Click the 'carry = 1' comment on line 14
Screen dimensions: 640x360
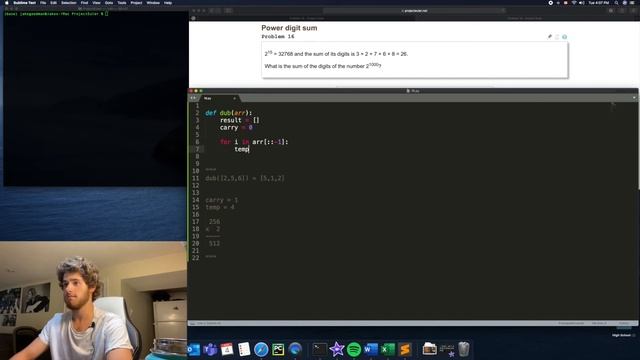pyautogui.click(x=222, y=200)
